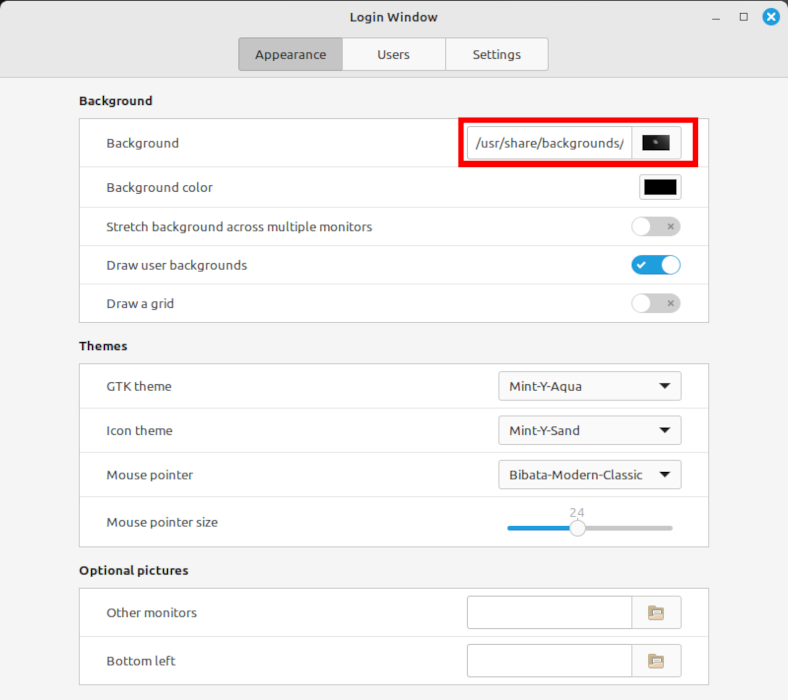The width and height of the screenshot is (788, 700).
Task: Open the Mouse pointer dropdown
Action: [x=589, y=475]
